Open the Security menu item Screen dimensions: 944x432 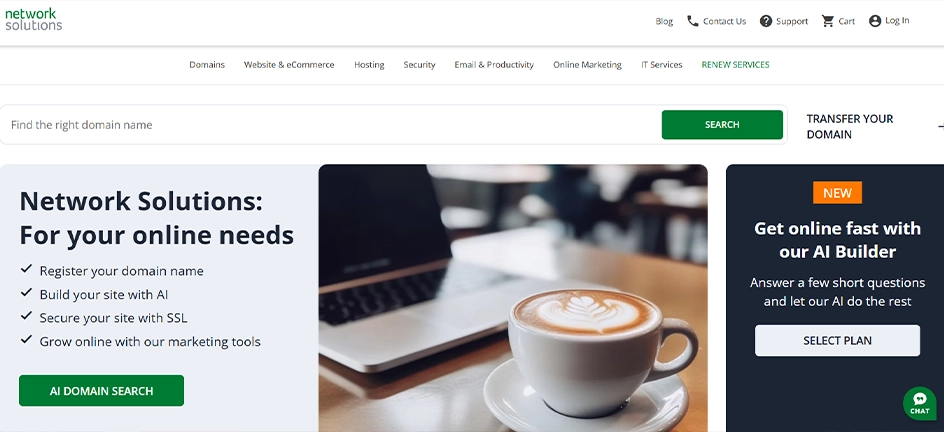point(419,65)
